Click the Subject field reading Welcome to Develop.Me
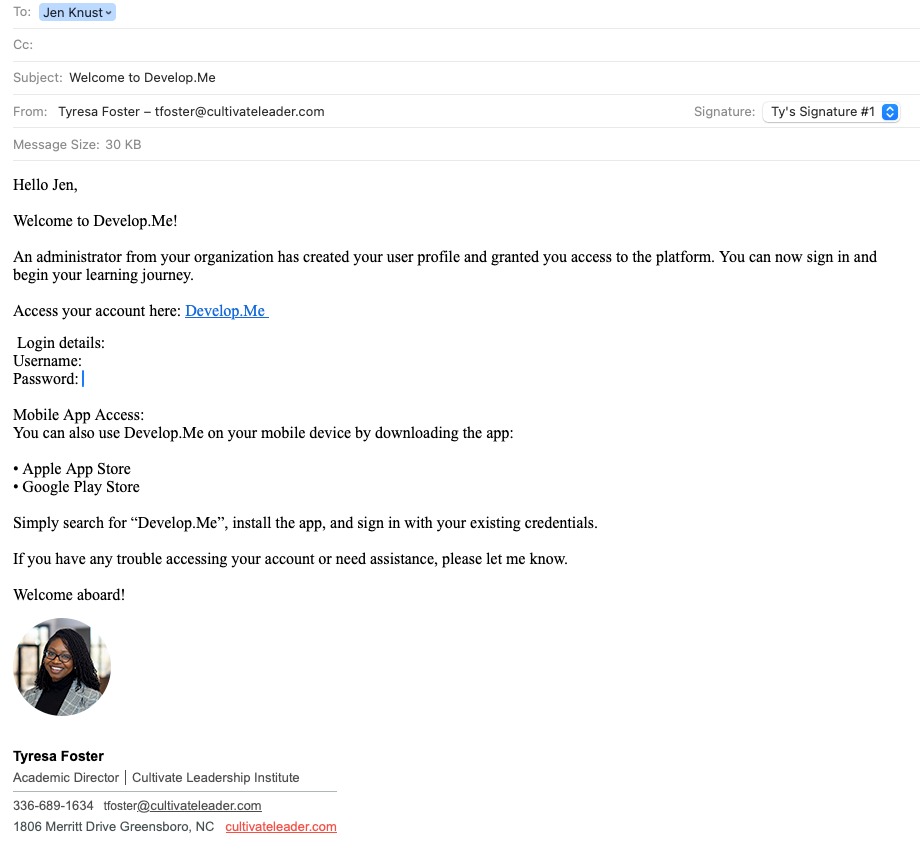This screenshot has height=861, width=920. pos(142,78)
